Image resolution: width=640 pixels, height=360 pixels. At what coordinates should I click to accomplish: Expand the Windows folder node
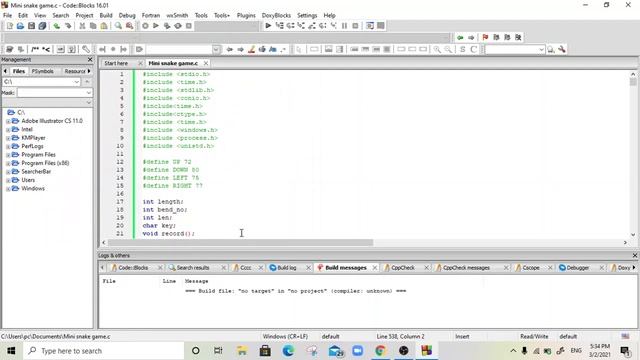coord(8,189)
